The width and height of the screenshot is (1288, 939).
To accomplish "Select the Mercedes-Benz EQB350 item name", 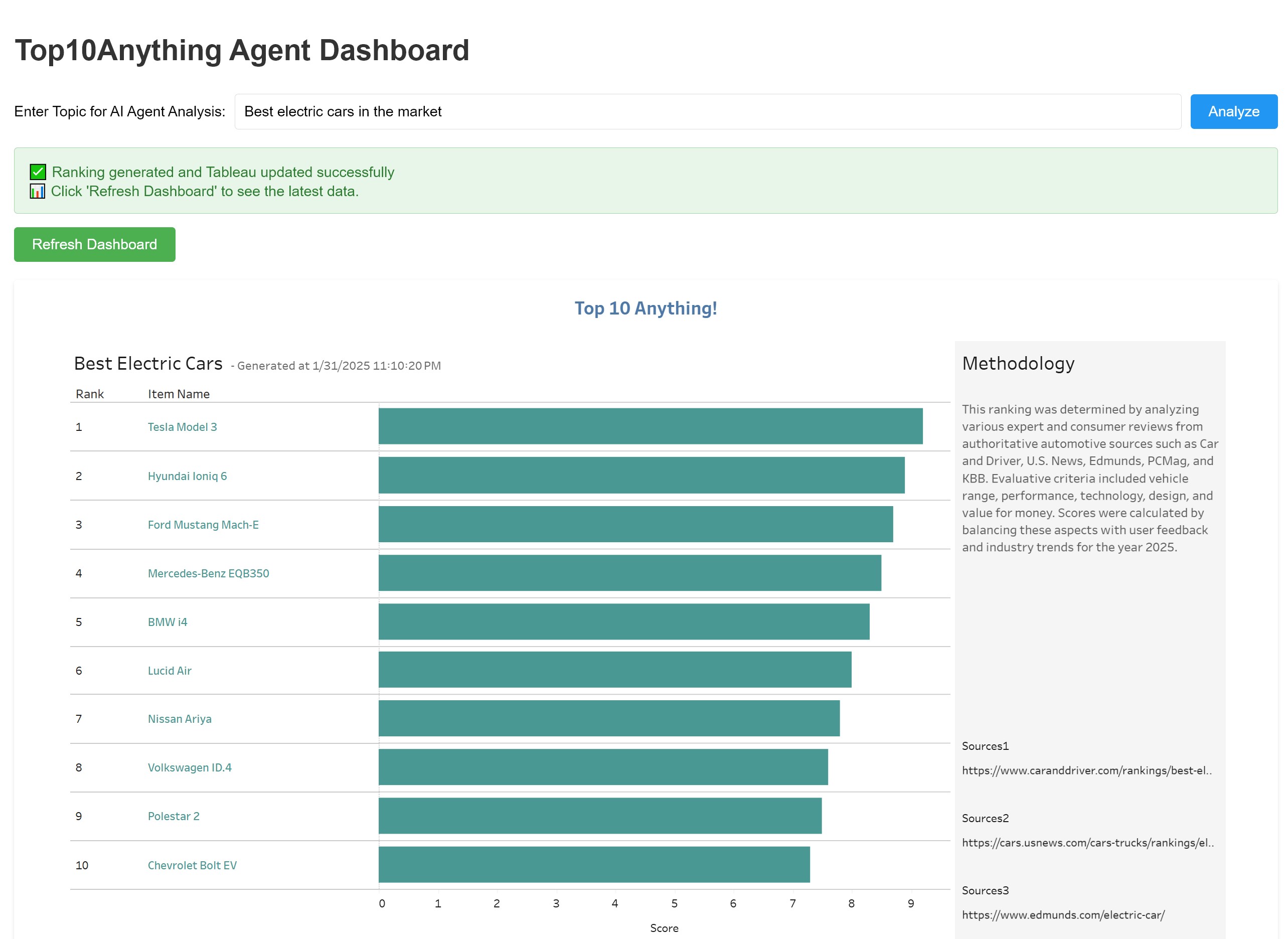I will click(208, 573).
